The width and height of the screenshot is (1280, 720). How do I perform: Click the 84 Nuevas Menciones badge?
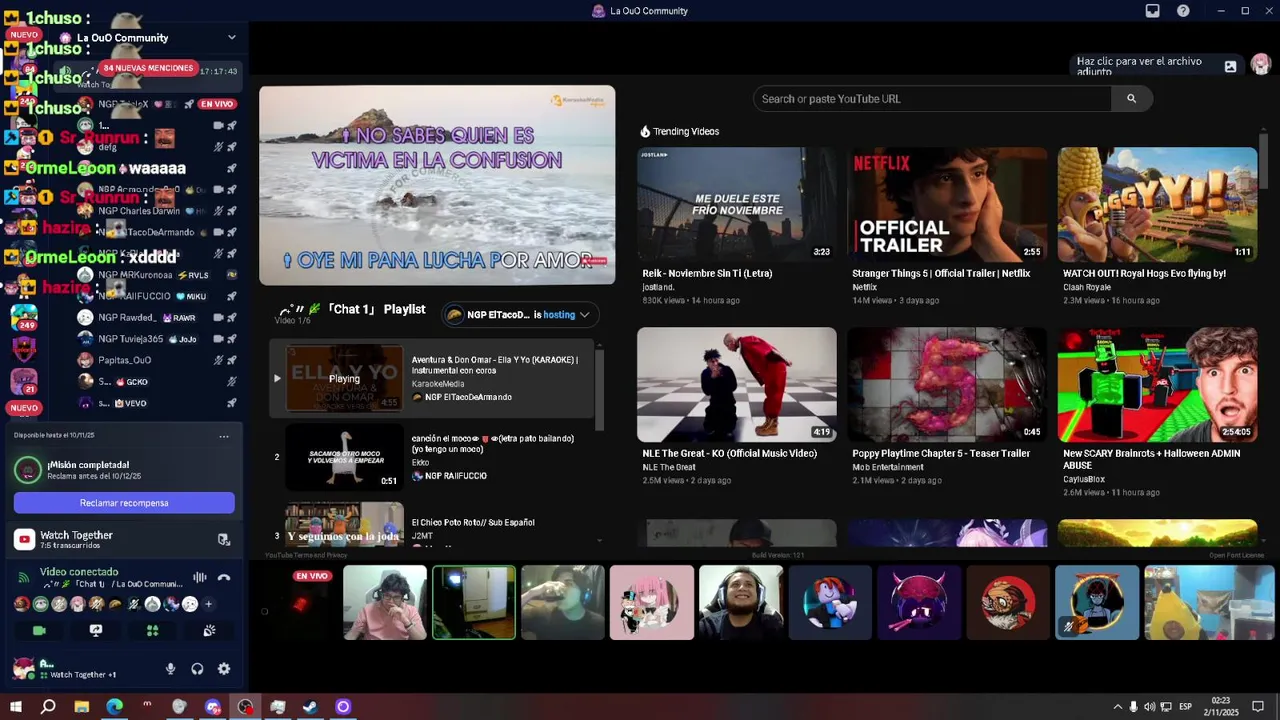(147, 68)
